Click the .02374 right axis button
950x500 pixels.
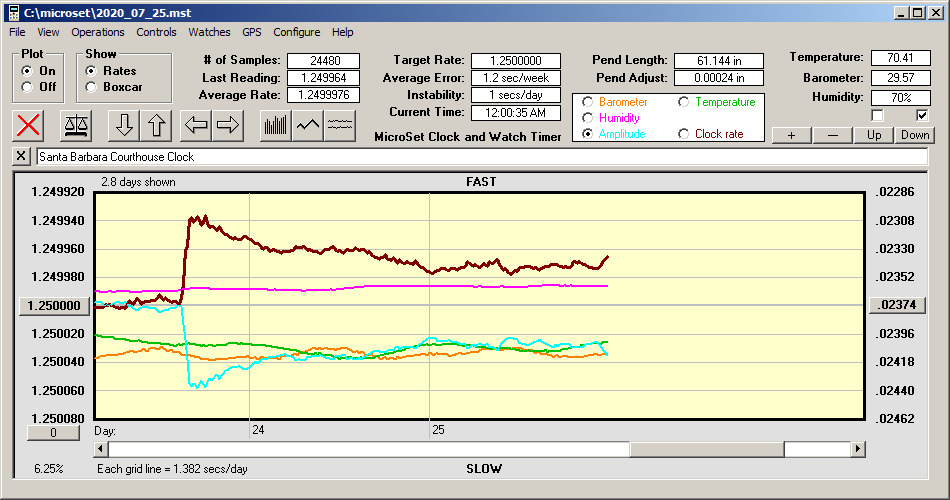coord(897,305)
